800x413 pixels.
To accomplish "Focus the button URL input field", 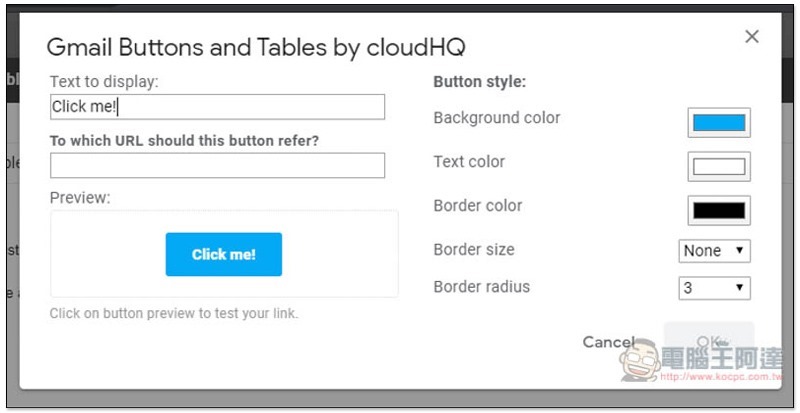I will 217,165.
